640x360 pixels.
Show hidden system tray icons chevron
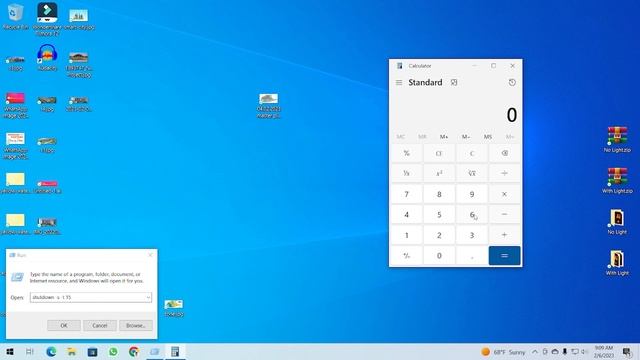point(535,351)
